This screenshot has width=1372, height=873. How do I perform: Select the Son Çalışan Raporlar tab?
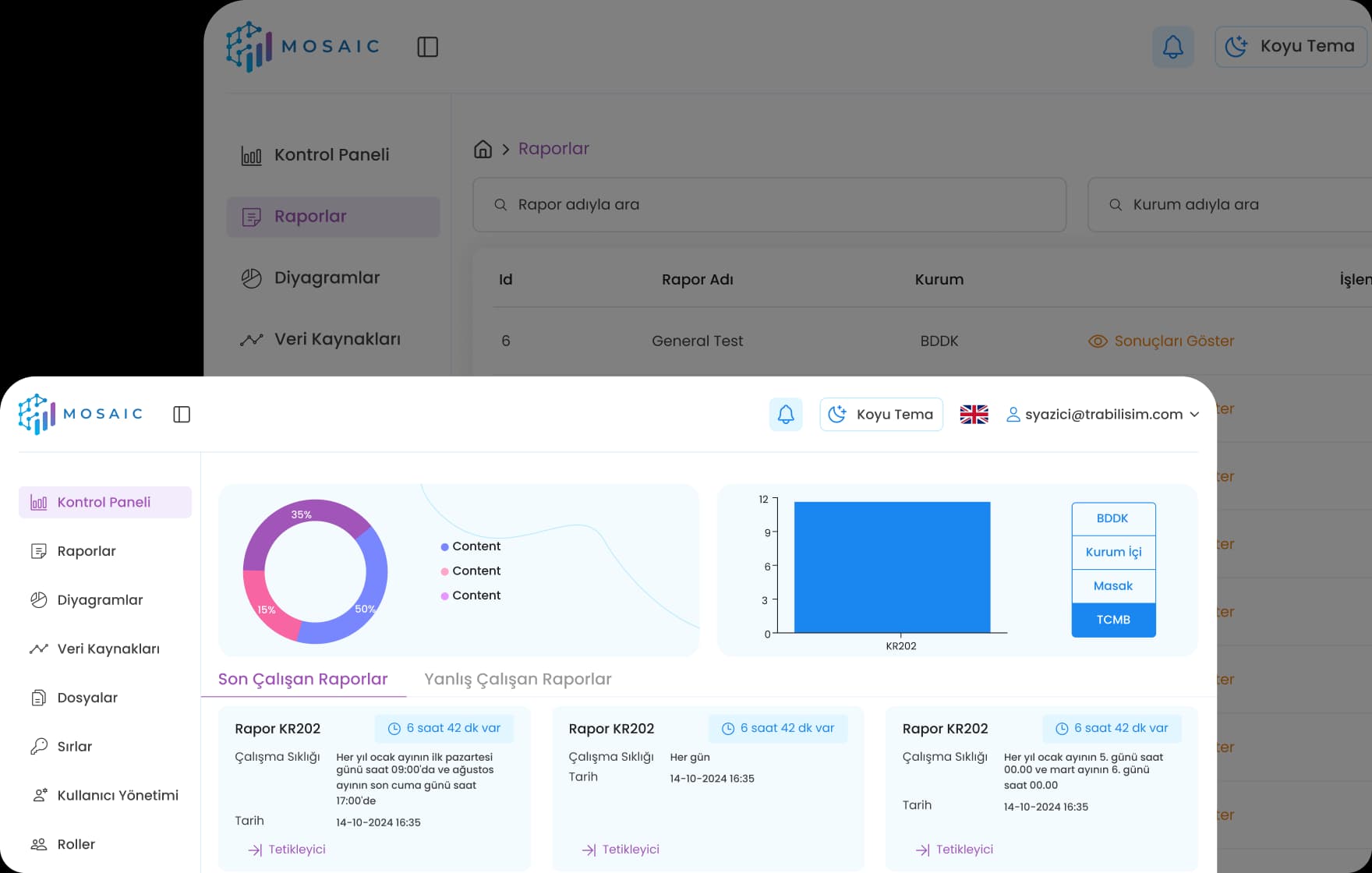pos(302,679)
